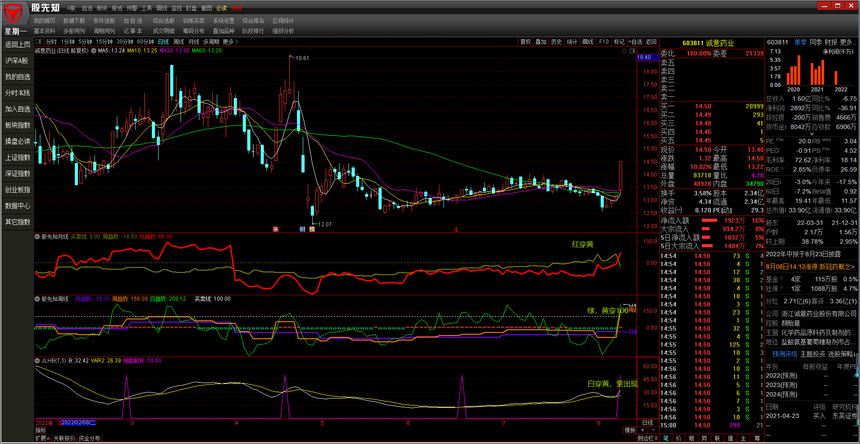Viewport: 860px width, 444px height.
Task: Open the 关联报价 bottom tab
Action: [x=64, y=438]
